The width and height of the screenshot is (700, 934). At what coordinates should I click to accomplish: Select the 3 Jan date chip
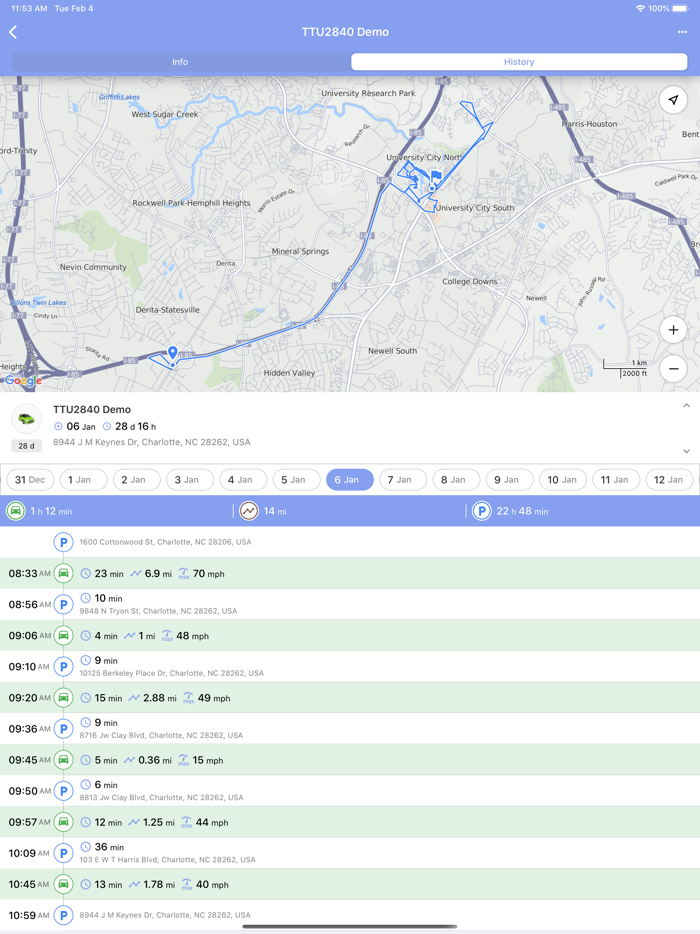pyautogui.click(x=190, y=480)
